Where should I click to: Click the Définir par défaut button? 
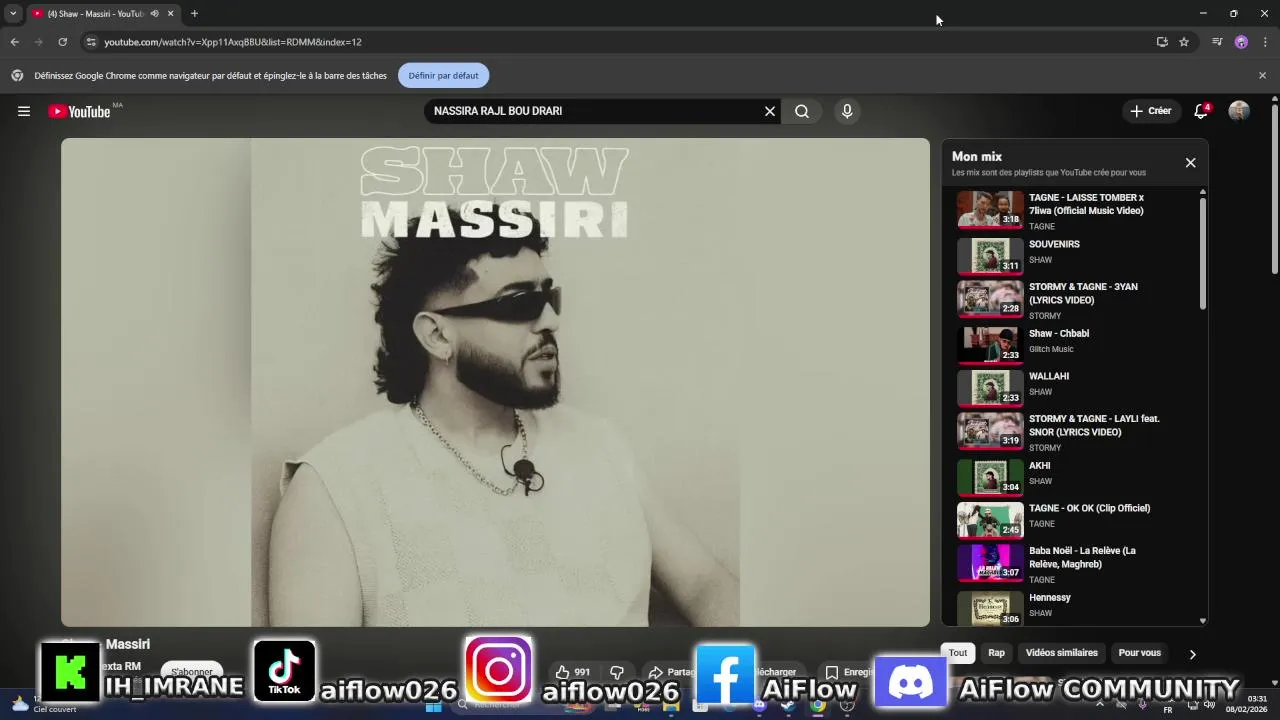coord(443,75)
